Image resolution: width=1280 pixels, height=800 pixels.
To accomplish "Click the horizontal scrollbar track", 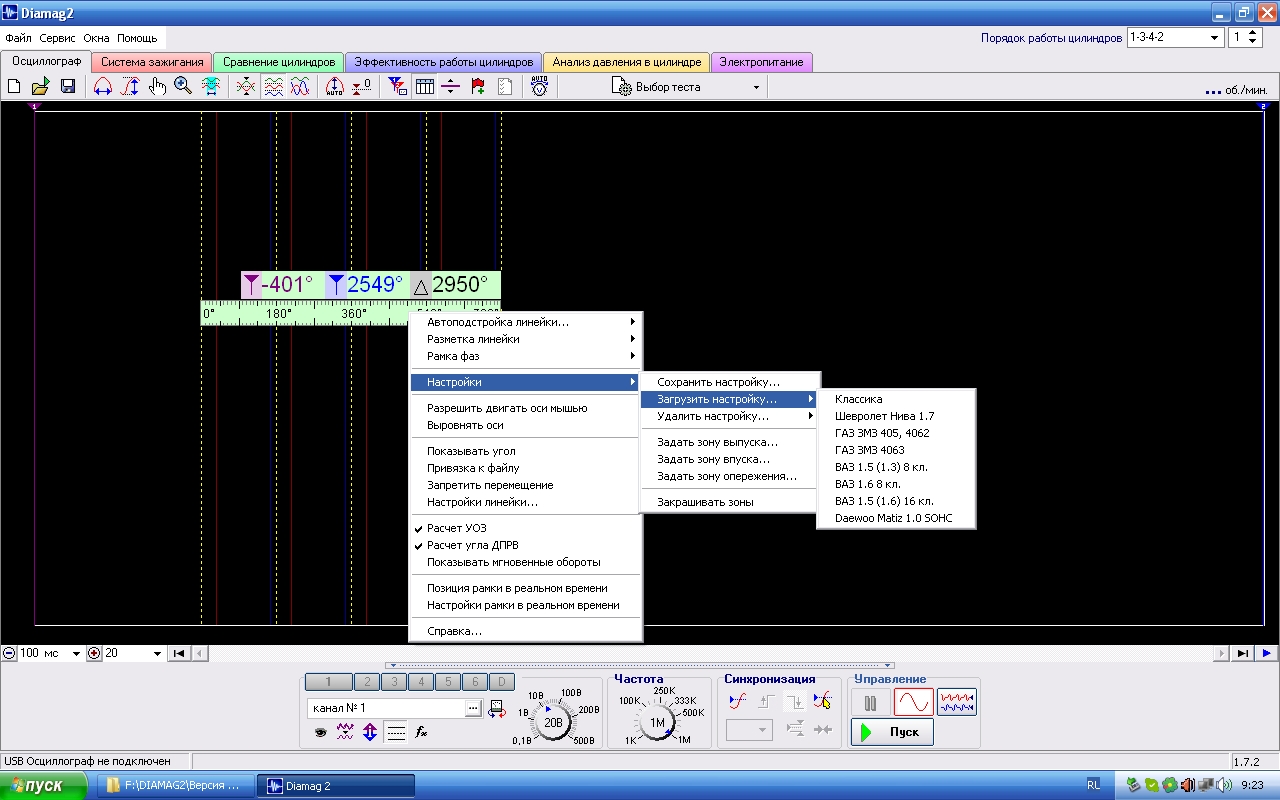I will click(710, 653).
